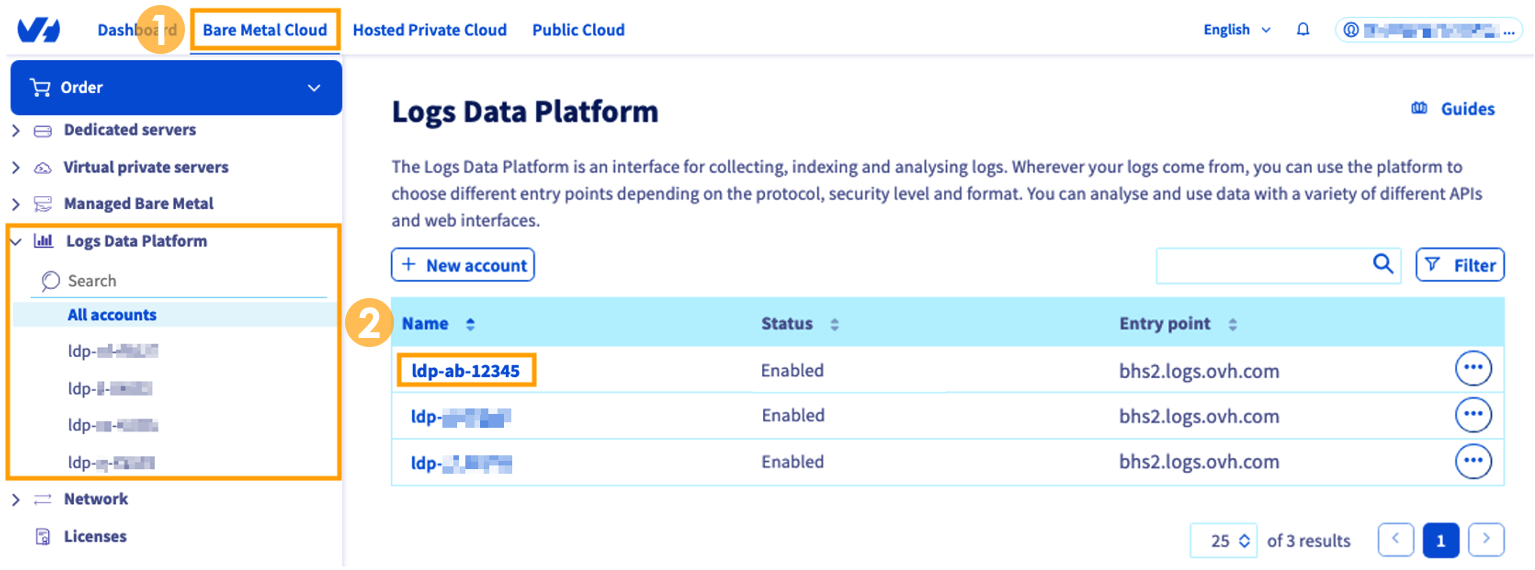
Task: Open the 25 results-per-page dropdown
Action: click(x=1224, y=540)
